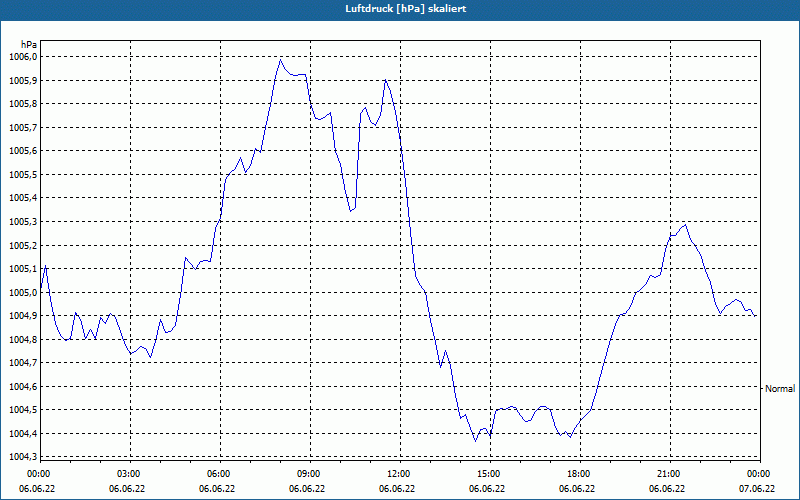Select the 1005,9 axis value
Screen dimensions: 800x500
[x=23, y=81]
